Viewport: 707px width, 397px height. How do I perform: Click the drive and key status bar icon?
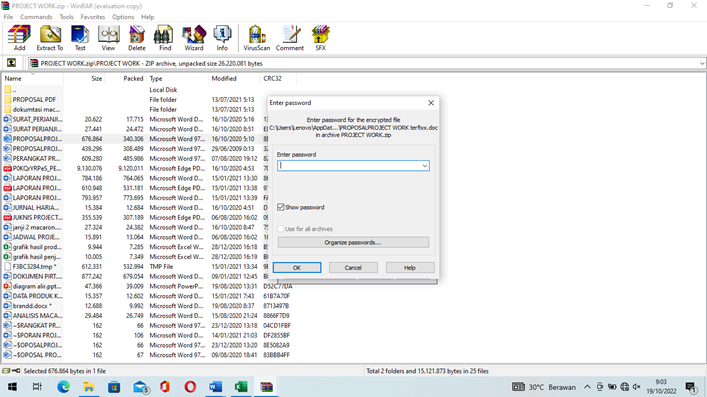pyautogui.click(x=11, y=371)
